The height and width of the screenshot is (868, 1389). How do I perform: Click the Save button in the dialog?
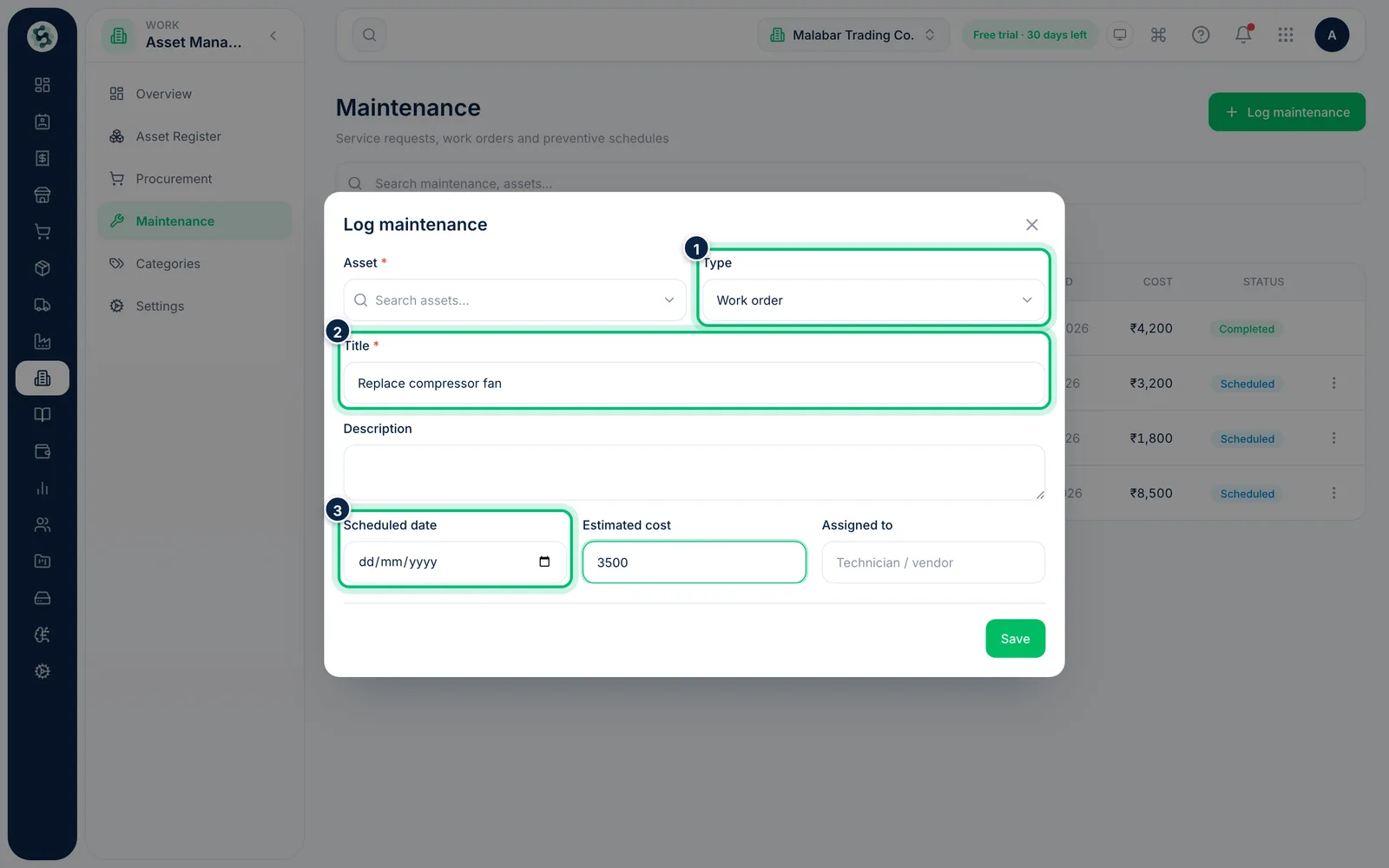coord(1015,639)
